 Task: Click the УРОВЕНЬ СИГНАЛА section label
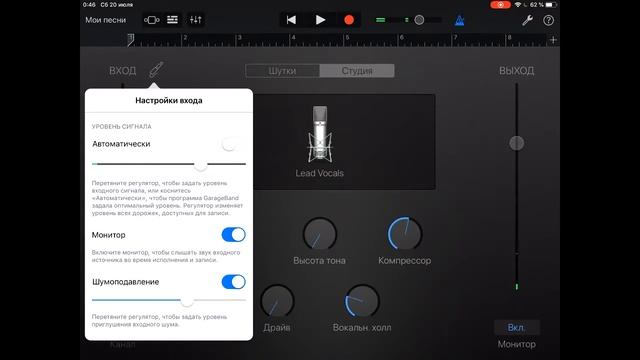122,127
